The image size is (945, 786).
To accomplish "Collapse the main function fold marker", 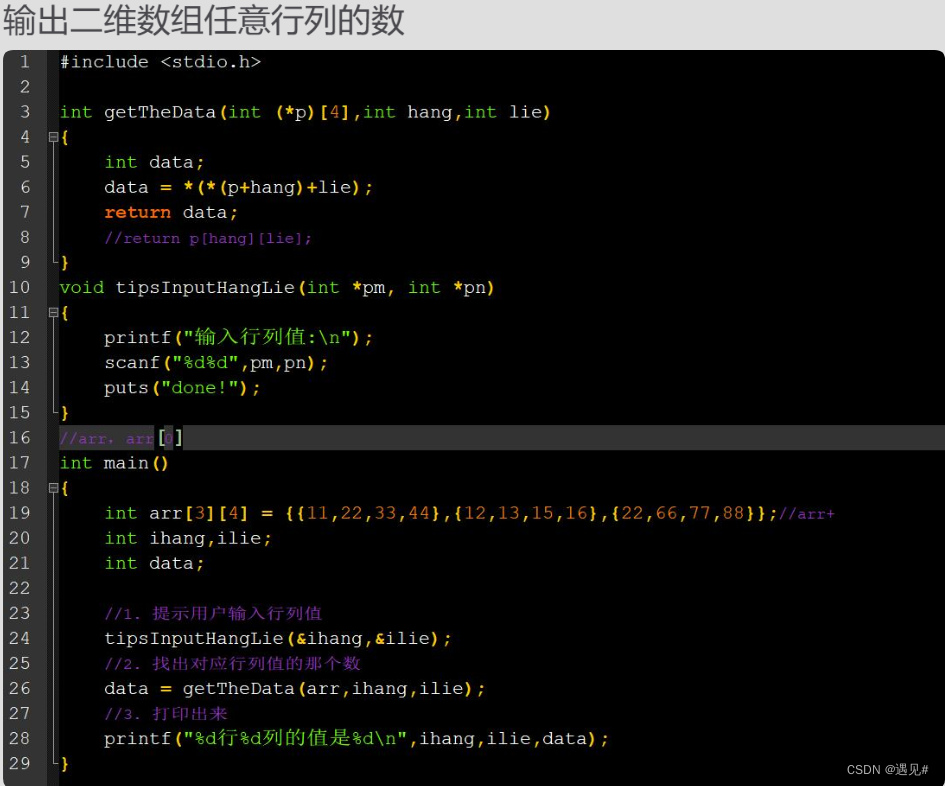I will [53, 488].
